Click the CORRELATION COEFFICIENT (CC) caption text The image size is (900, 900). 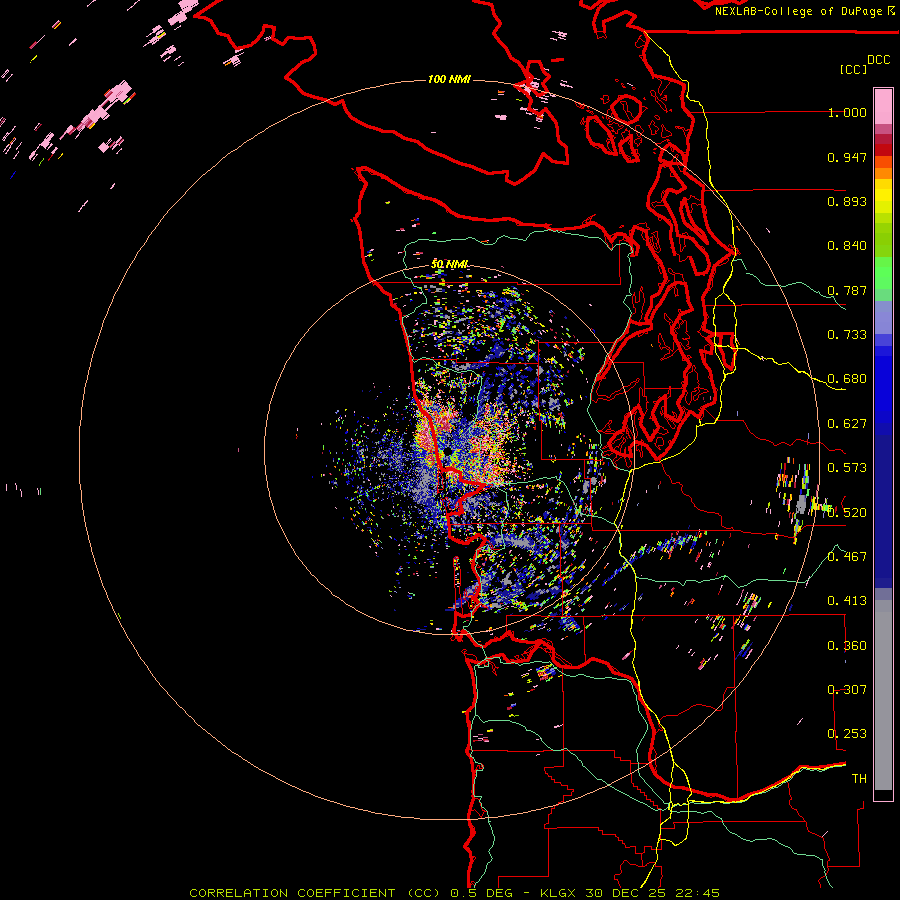click(x=315, y=893)
